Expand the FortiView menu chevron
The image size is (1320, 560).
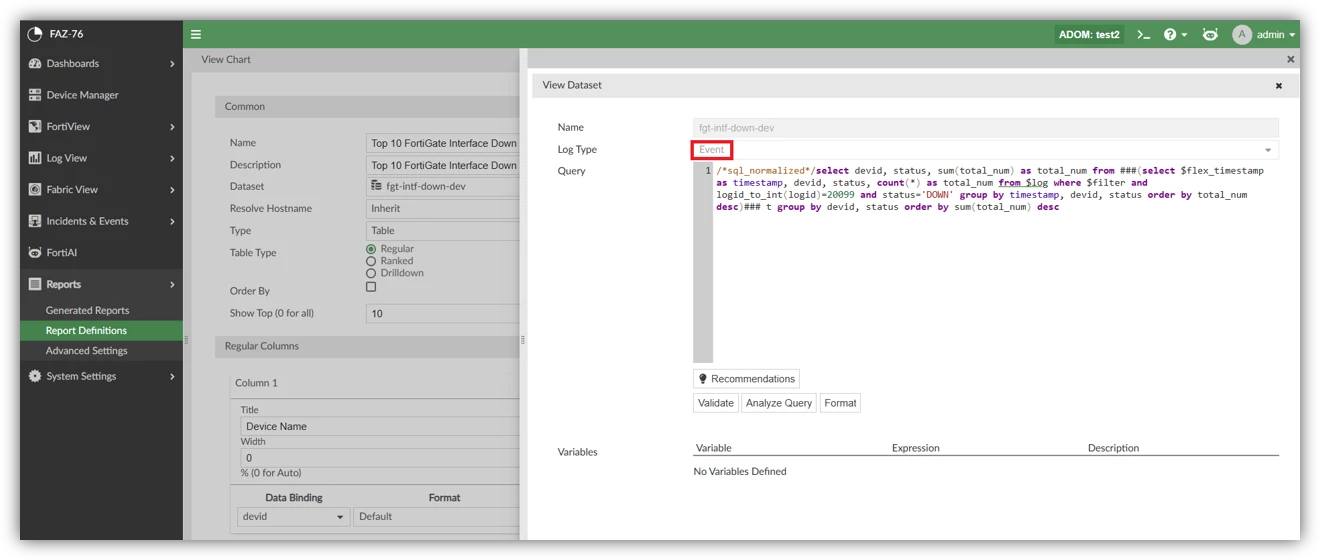pos(172,127)
